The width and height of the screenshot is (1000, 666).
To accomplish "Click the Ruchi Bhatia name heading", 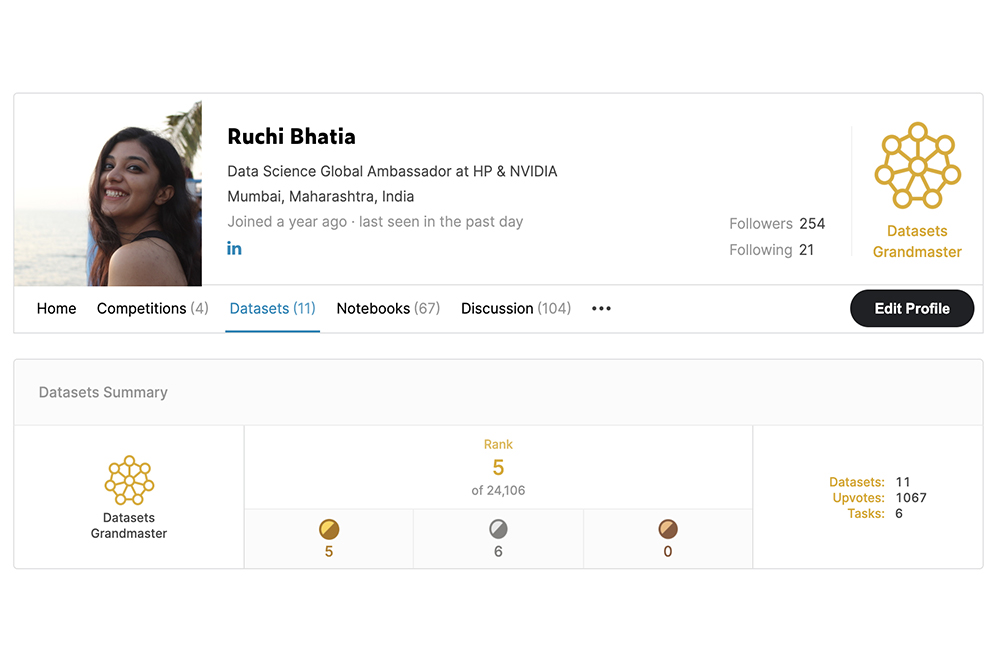I will click(291, 137).
